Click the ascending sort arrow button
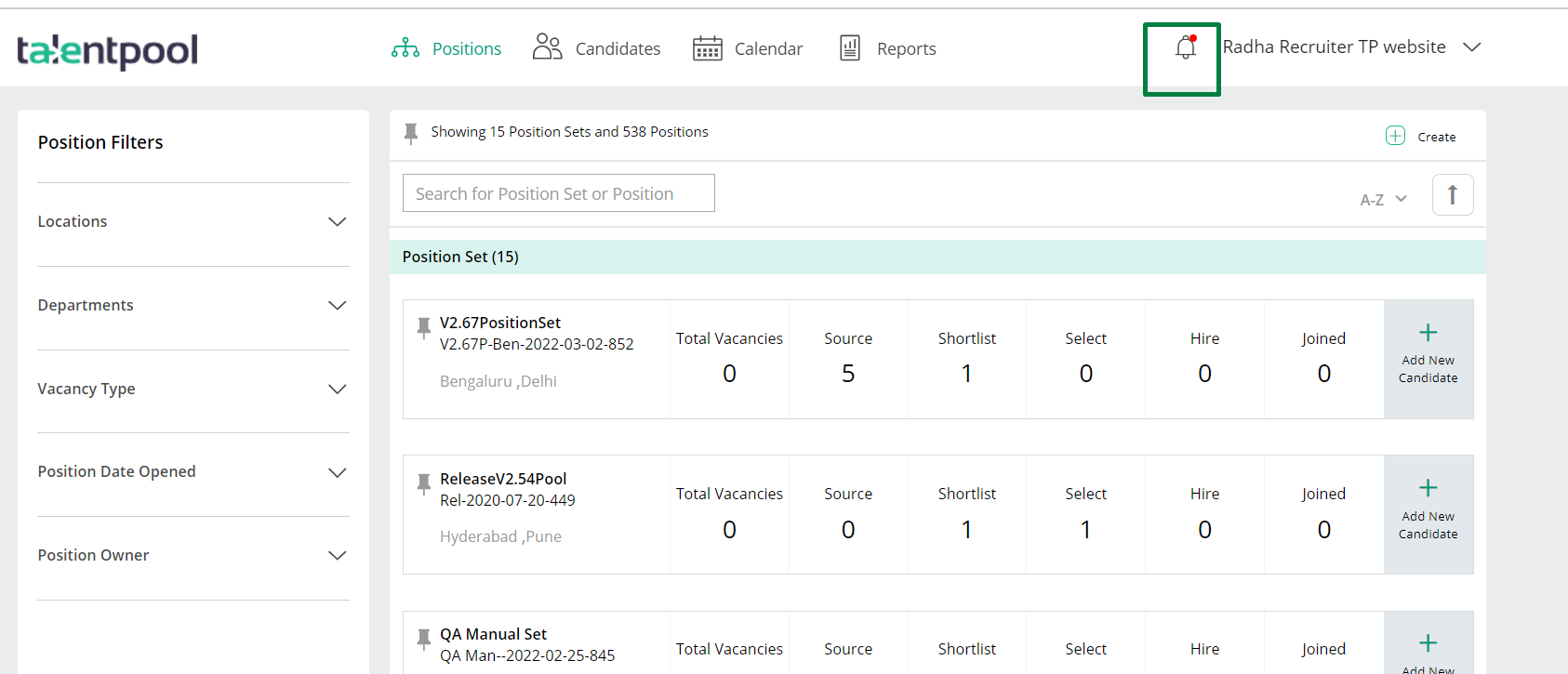The width and height of the screenshot is (1568, 674). click(1453, 195)
